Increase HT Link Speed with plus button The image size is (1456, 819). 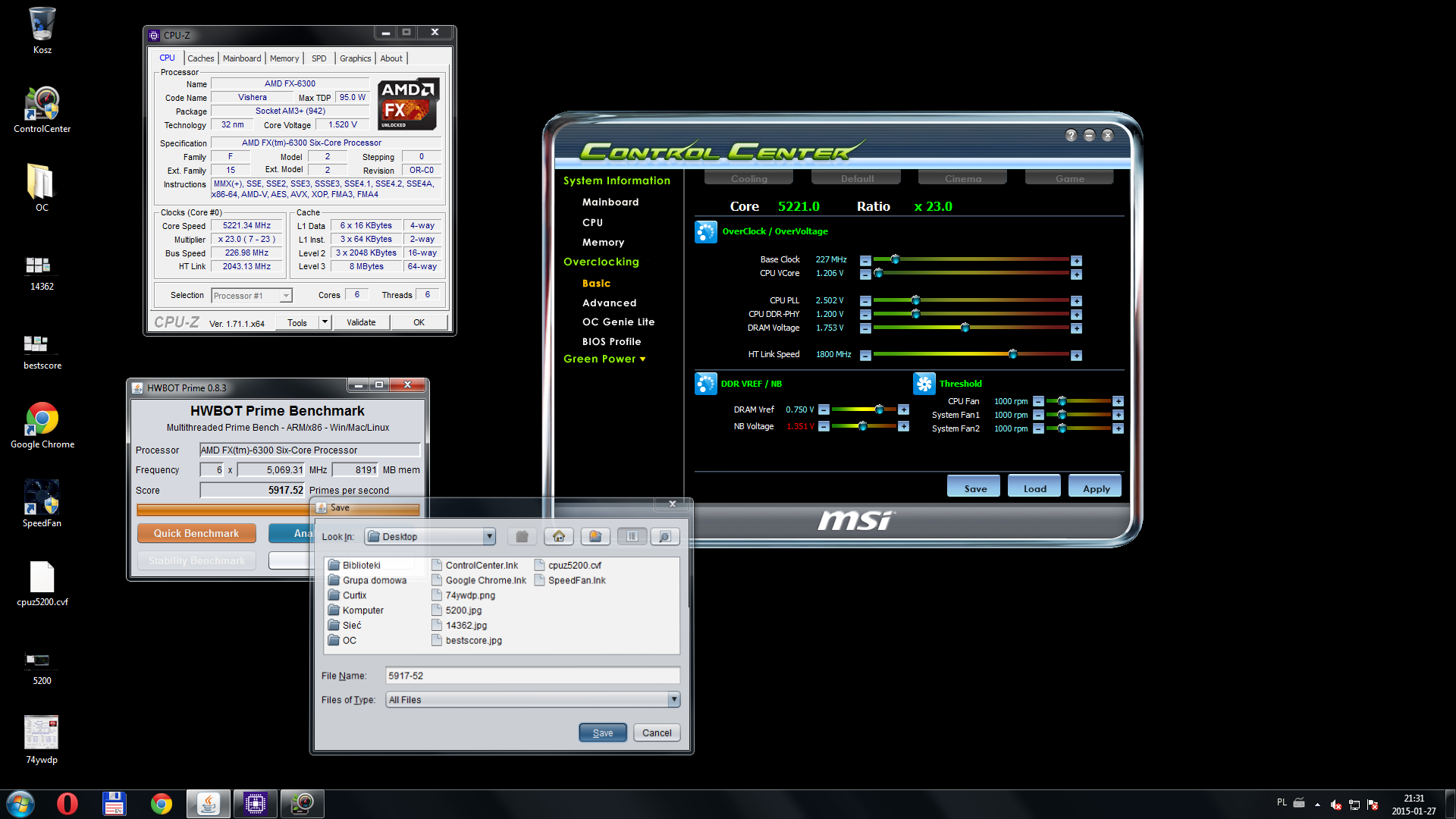[x=1076, y=356]
